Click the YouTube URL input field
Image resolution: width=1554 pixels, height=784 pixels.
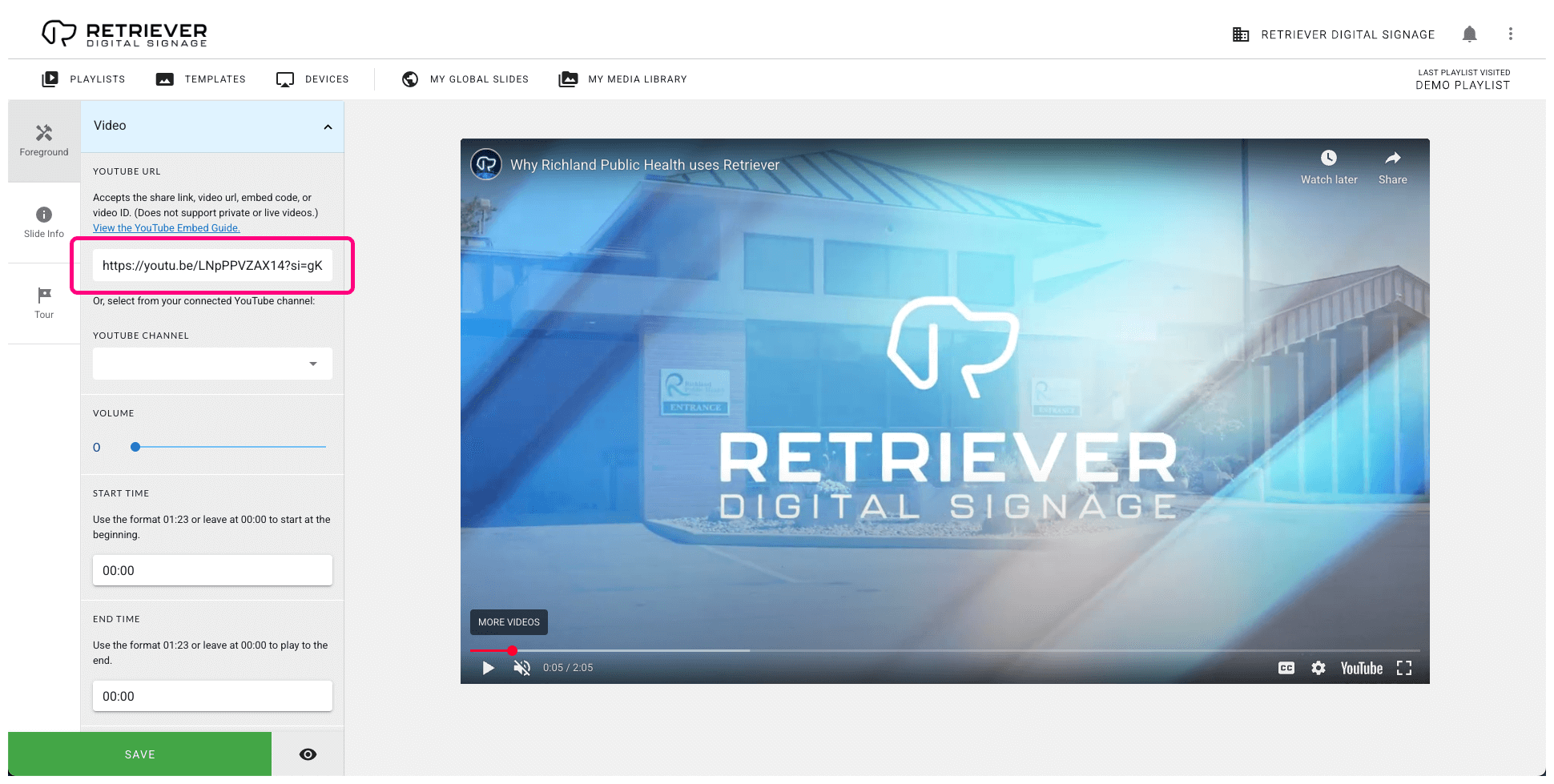(212, 265)
